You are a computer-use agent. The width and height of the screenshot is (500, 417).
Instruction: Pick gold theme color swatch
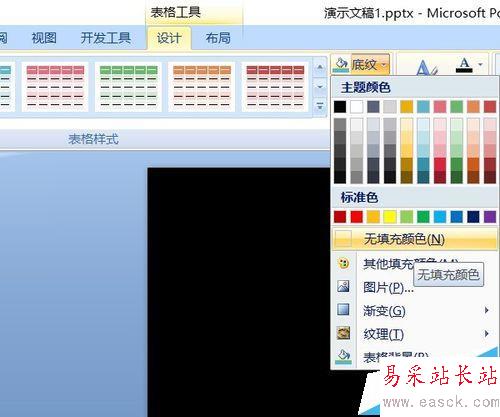coord(407,107)
